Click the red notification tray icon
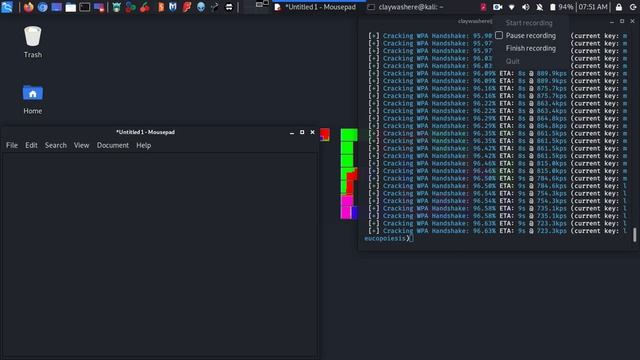640x360 pixels. (x=483, y=7)
